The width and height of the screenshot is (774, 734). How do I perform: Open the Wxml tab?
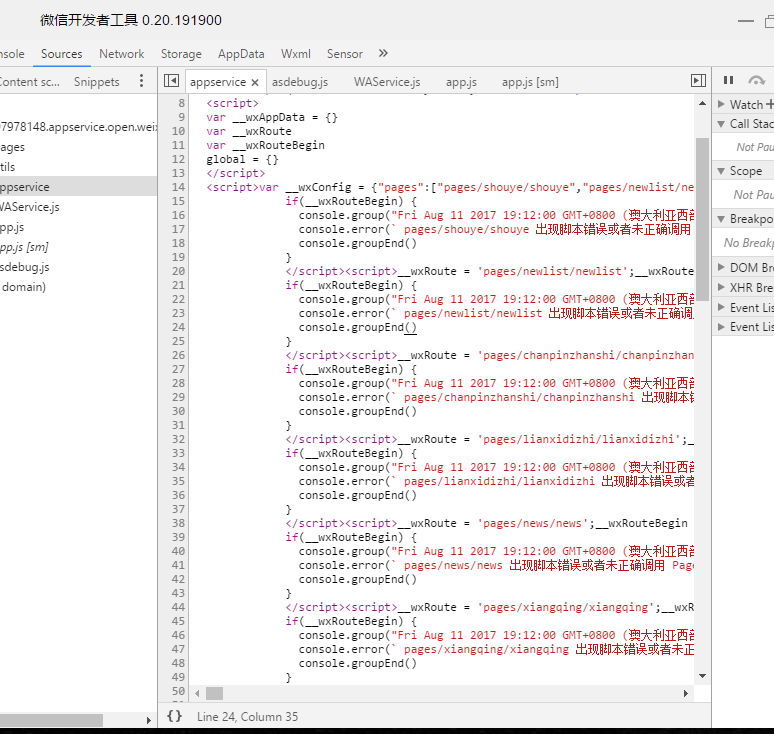coord(296,54)
